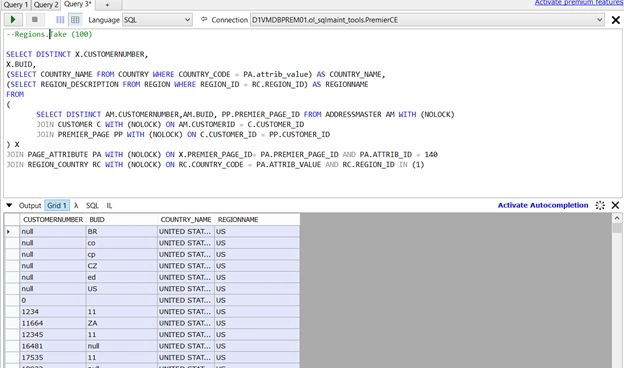The width and height of the screenshot is (624, 368).
Task: Switch results to data grid view icon
Action: pos(75,19)
